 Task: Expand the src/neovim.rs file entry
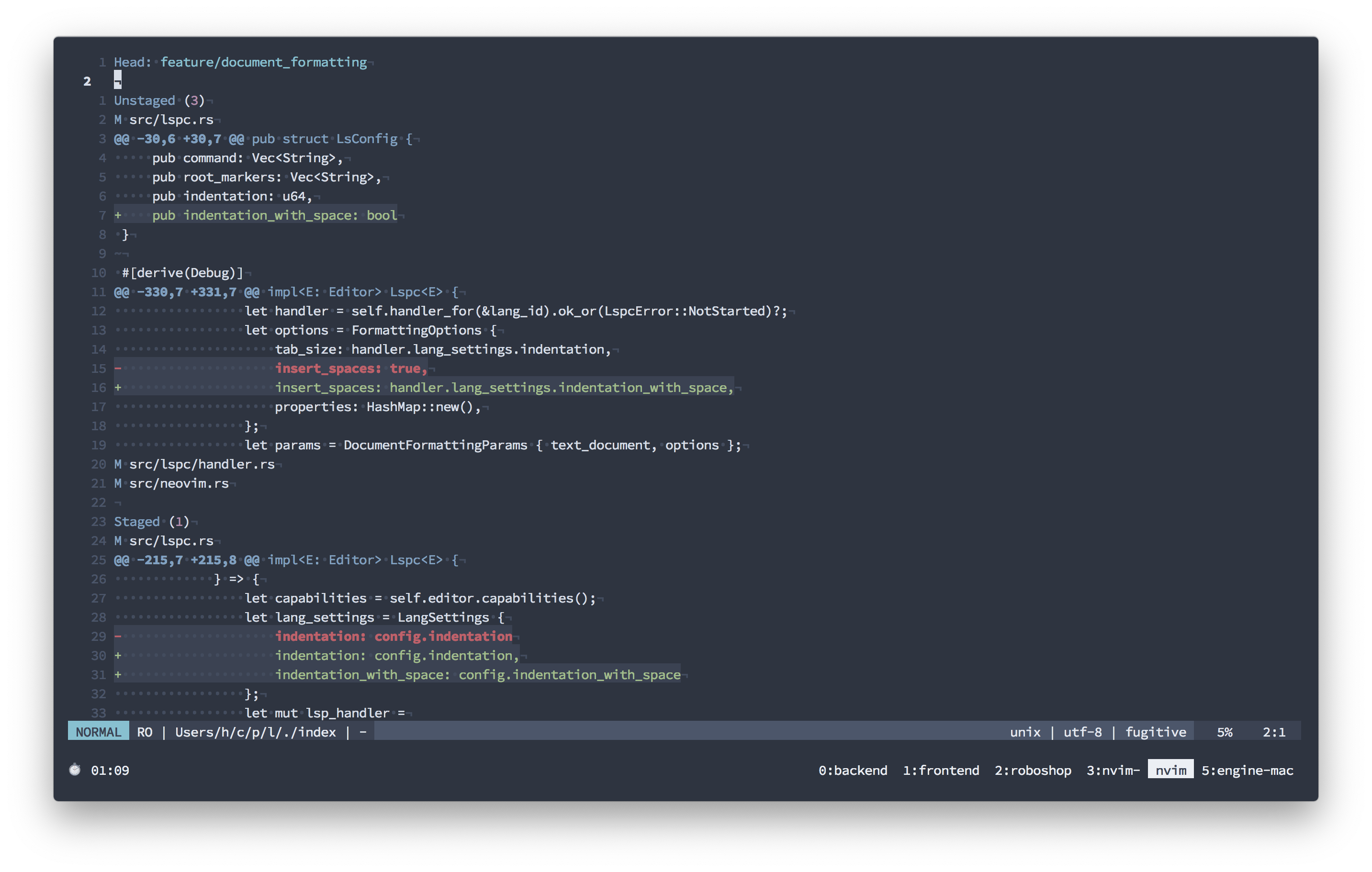point(171,483)
